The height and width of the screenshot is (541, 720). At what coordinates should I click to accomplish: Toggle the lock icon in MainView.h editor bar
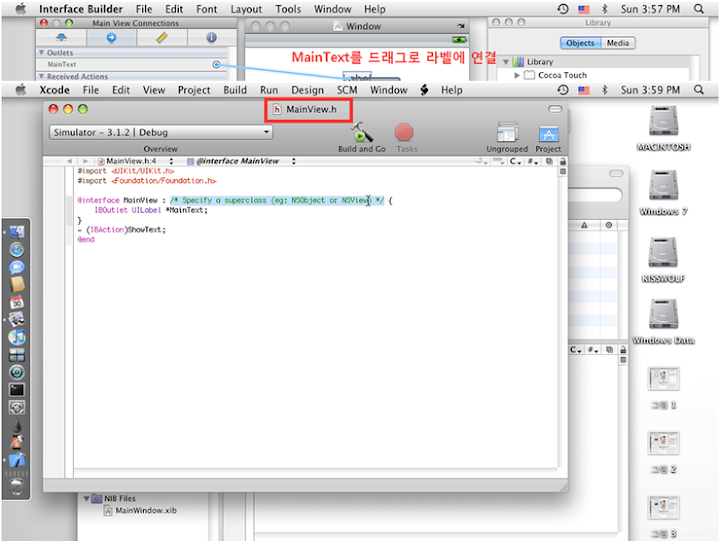pyautogui.click(x=563, y=161)
